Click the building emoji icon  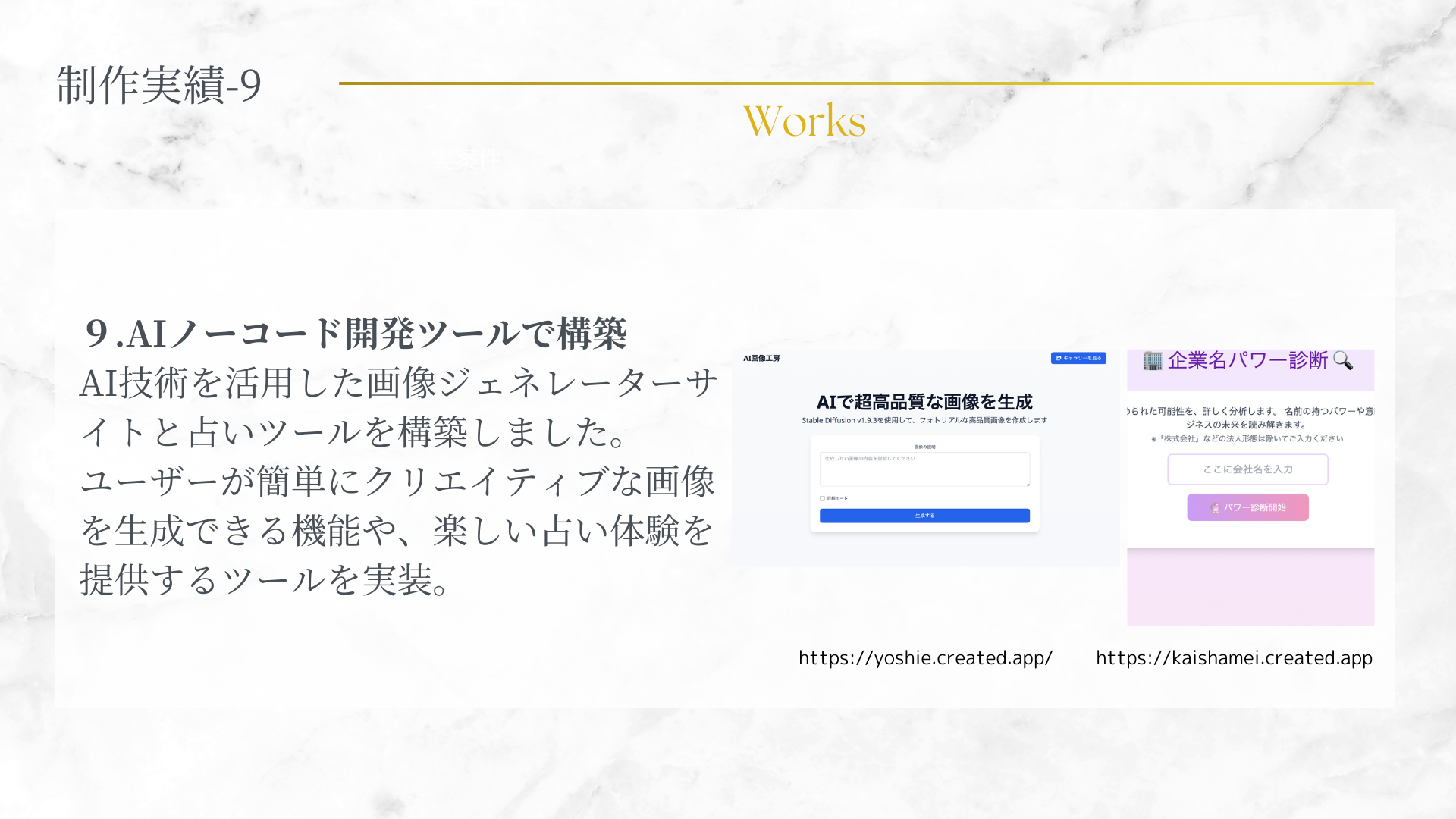(x=1152, y=361)
